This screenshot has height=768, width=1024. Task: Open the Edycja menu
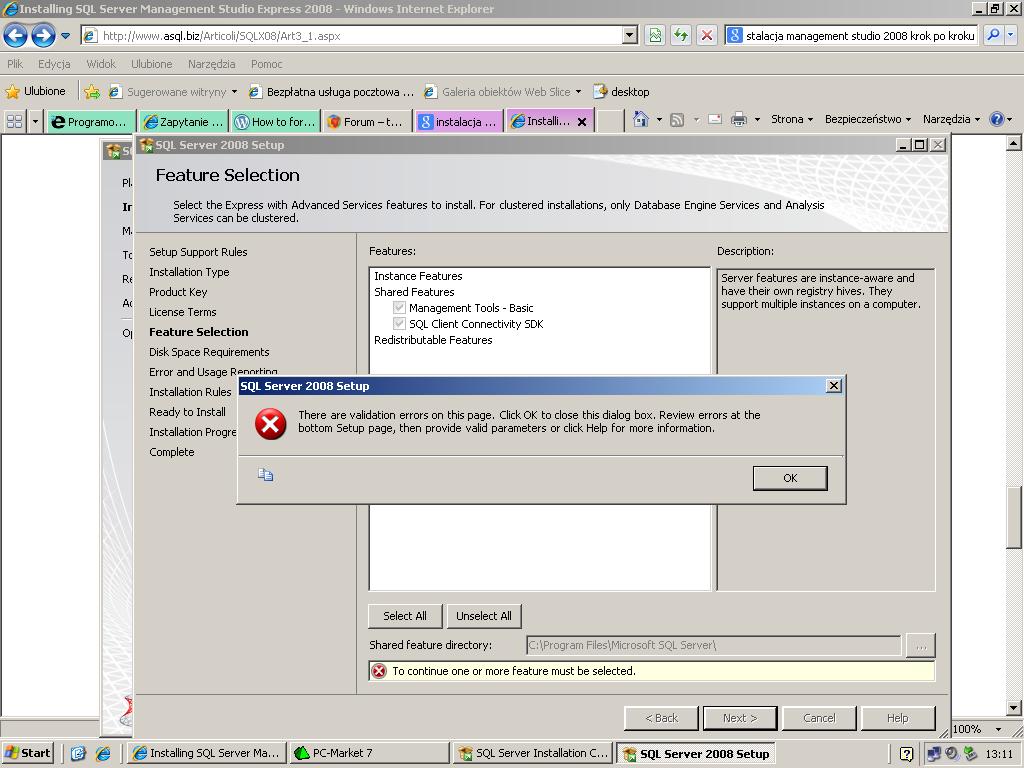tap(54, 64)
